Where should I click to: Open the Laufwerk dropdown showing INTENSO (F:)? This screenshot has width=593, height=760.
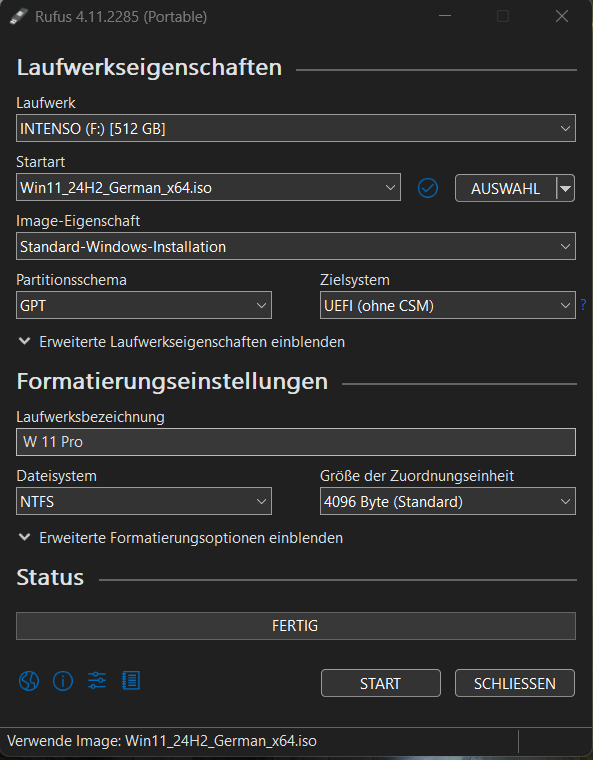[x=296, y=128]
